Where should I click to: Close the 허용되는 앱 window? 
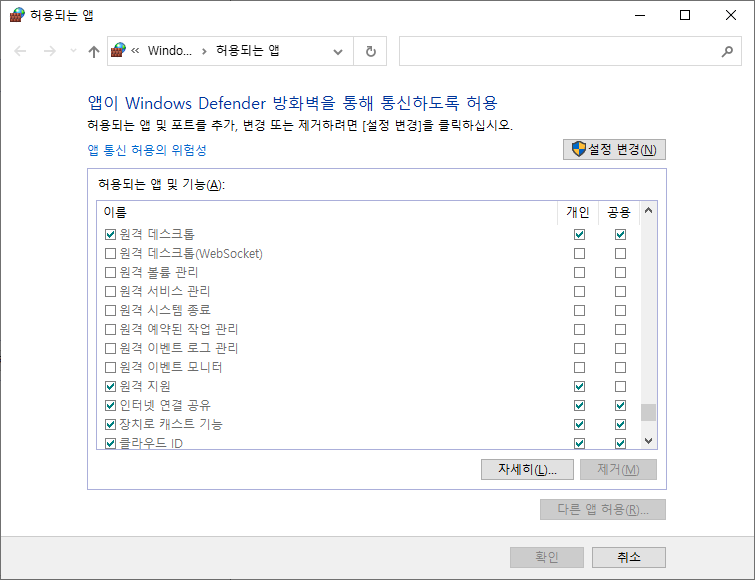730,15
